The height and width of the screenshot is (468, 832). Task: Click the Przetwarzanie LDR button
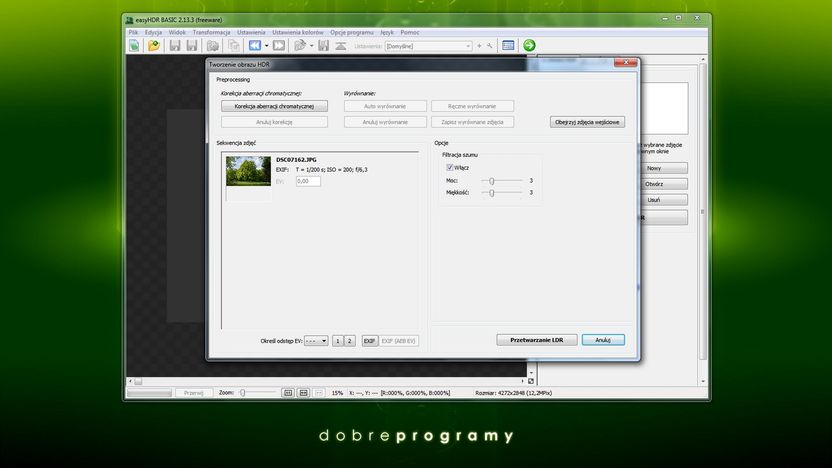[536, 340]
